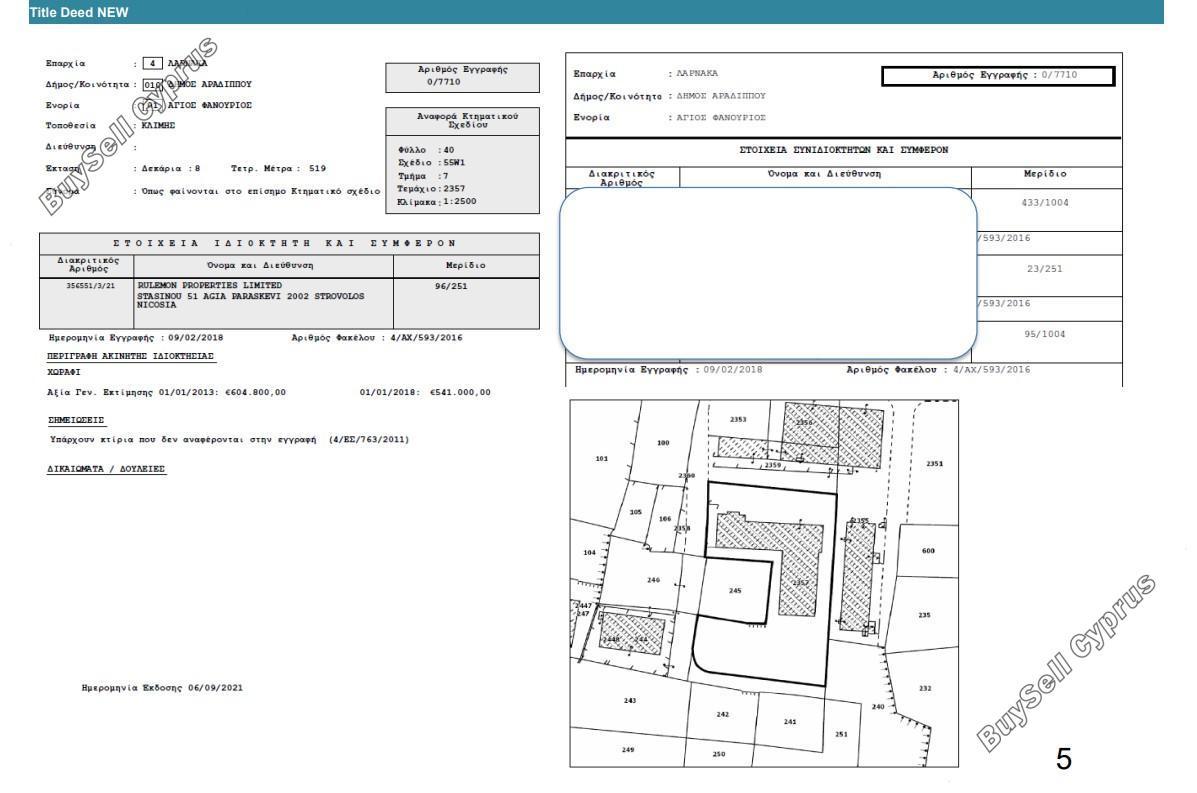1197x793 pixels.
Task: Select plot '104' on the map
Action: [x=589, y=553]
